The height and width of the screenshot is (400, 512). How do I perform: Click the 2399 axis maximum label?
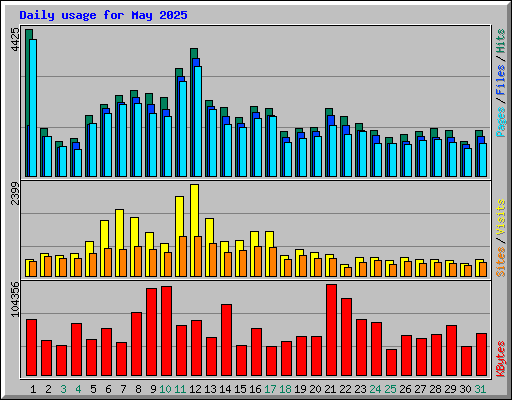coord(16,193)
